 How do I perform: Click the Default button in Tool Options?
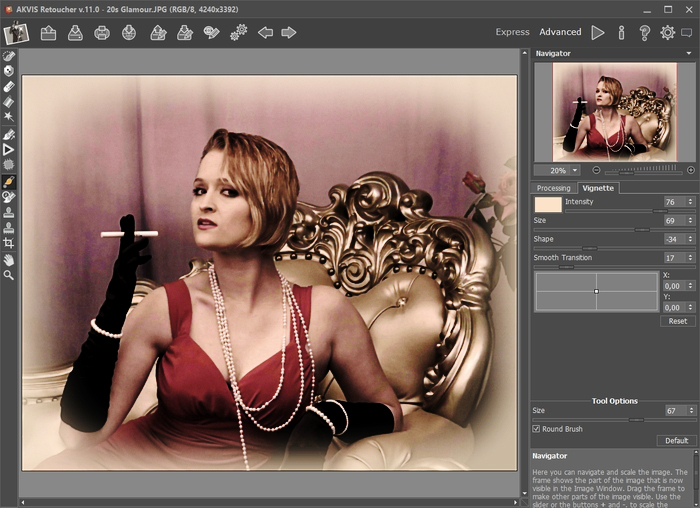(x=676, y=440)
